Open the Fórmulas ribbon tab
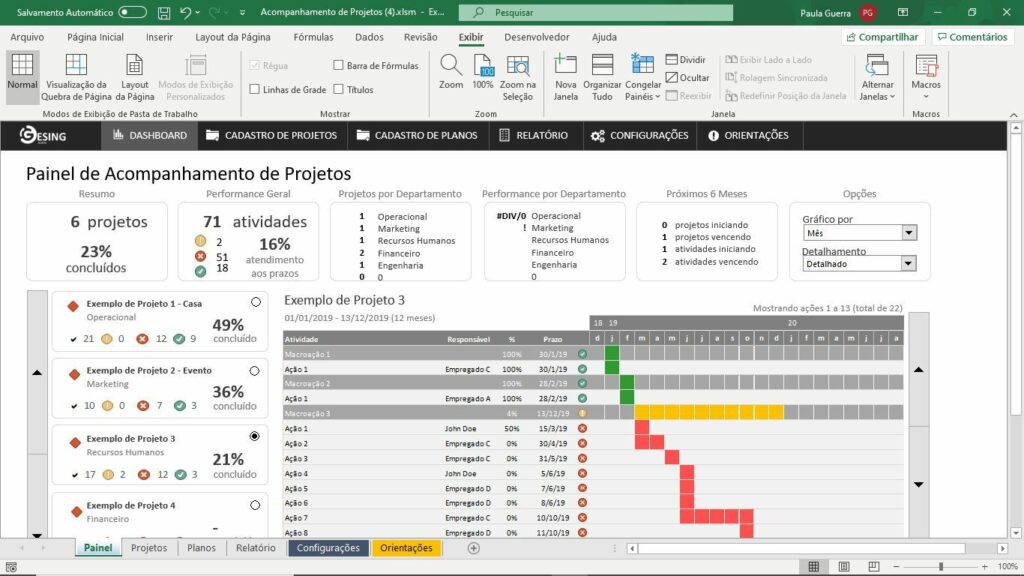 click(x=313, y=37)
